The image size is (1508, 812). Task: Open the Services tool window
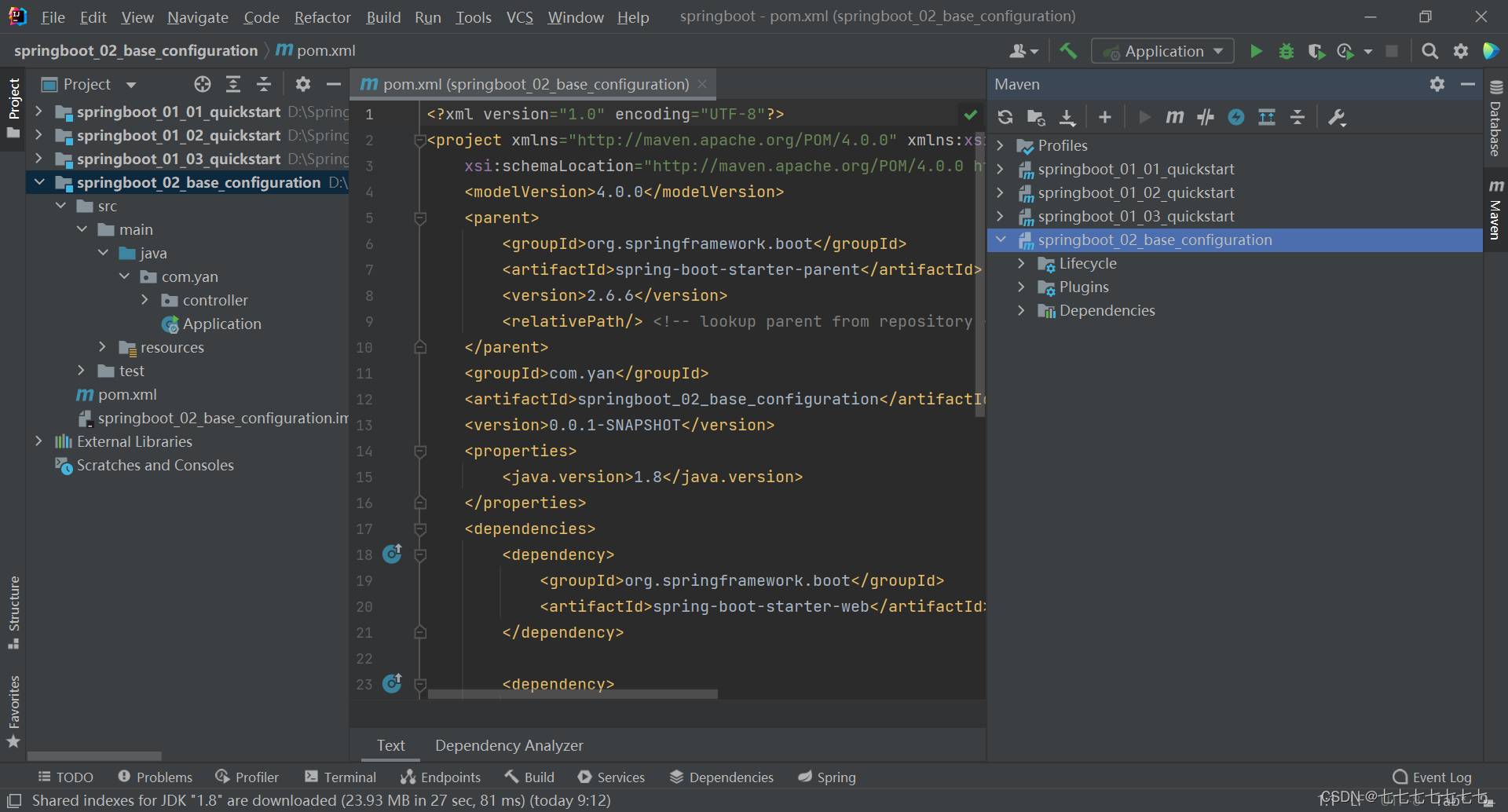611,777
